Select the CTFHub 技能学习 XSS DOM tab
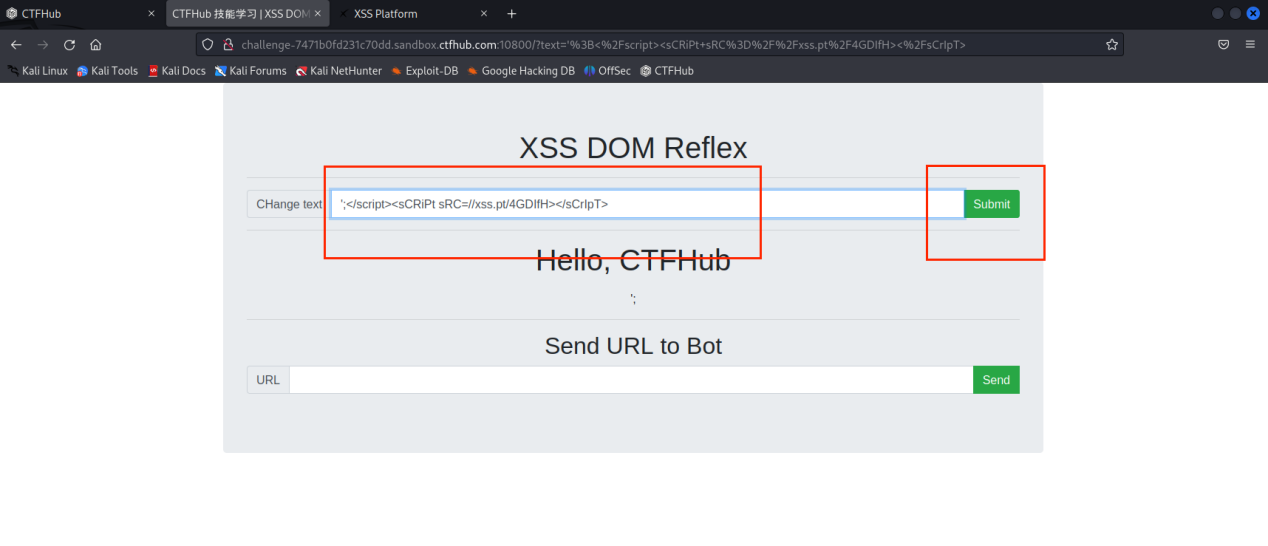The image size is (1268, 546). point(248,14)
